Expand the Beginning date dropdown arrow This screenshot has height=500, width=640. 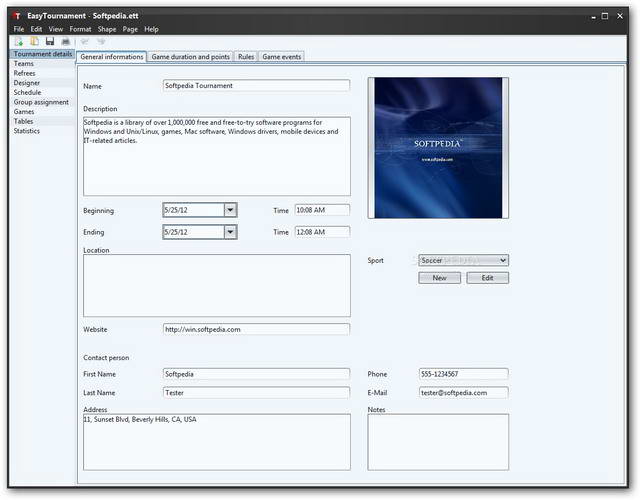230,210
